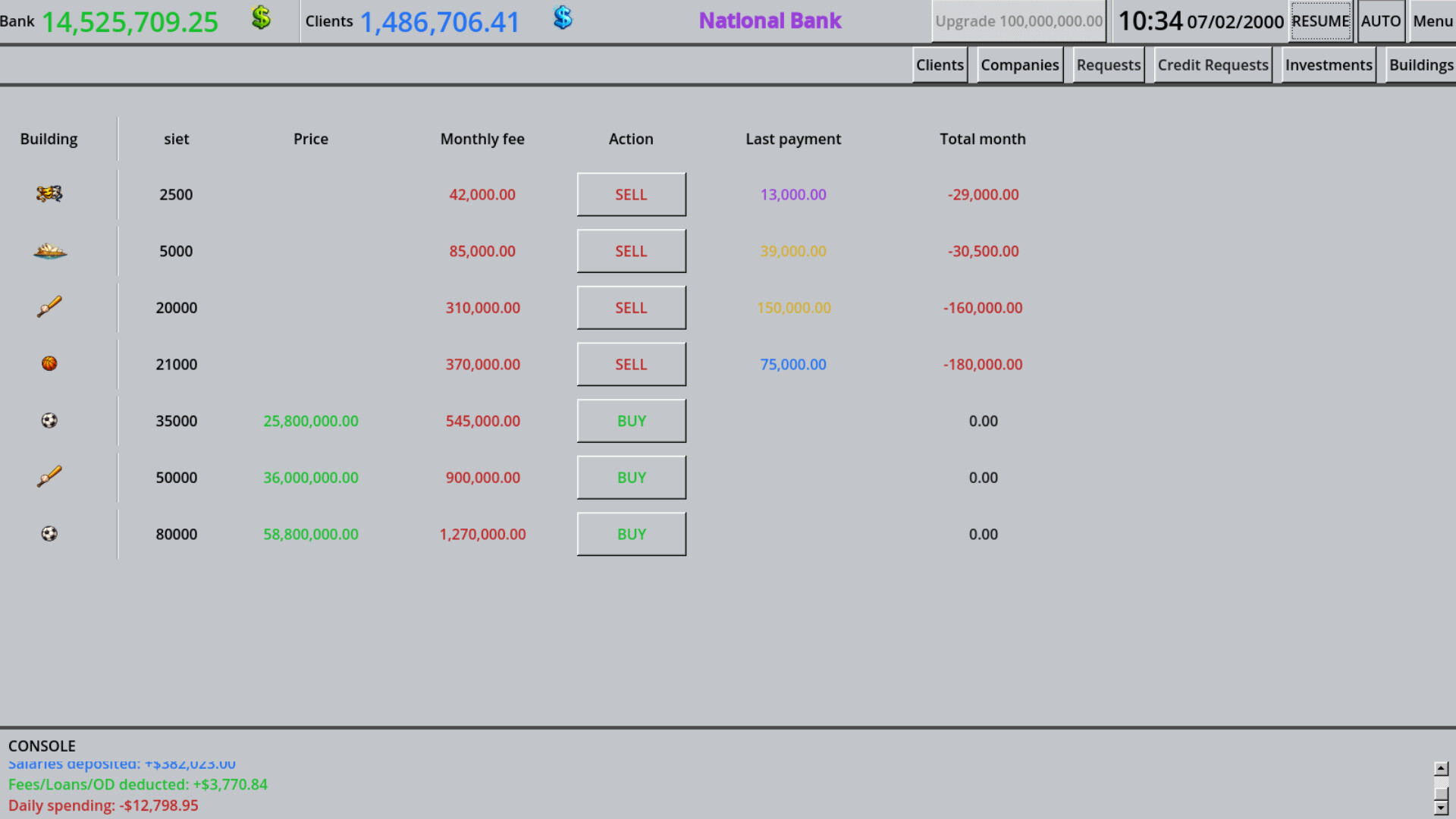Open the Companies tab
Image resolution: width=1456 pixels, height=819 pixels.
pos(1019,65)
